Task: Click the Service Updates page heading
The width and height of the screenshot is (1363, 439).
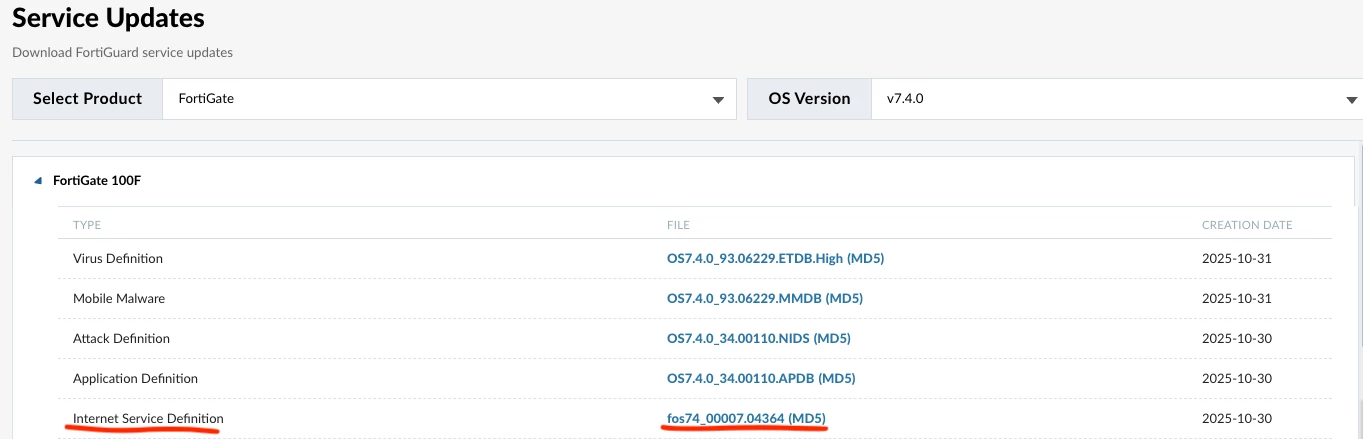Action: click(108, 18)
